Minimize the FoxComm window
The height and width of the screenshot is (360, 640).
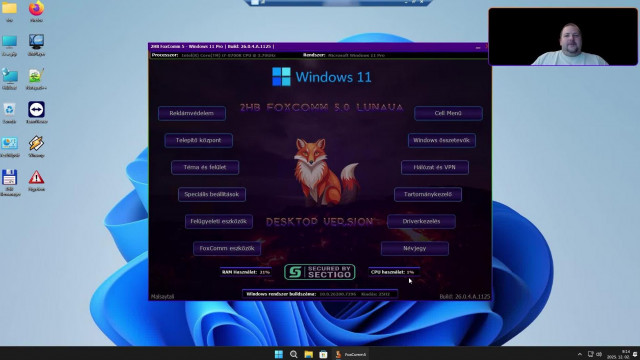point(478,47)
